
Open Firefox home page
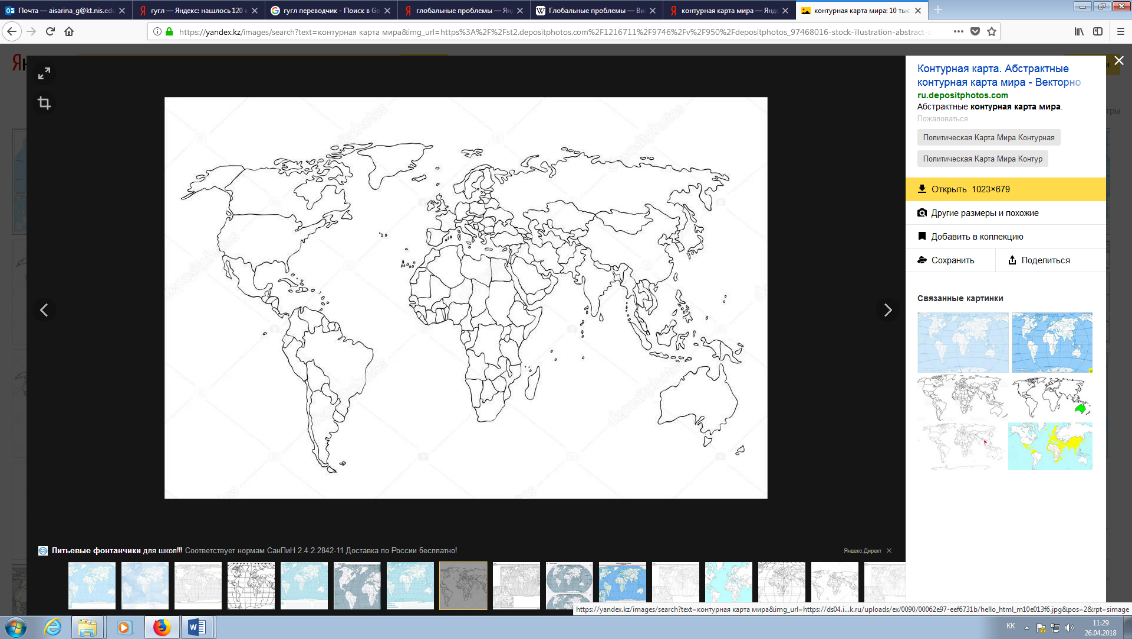pos(69,31)
